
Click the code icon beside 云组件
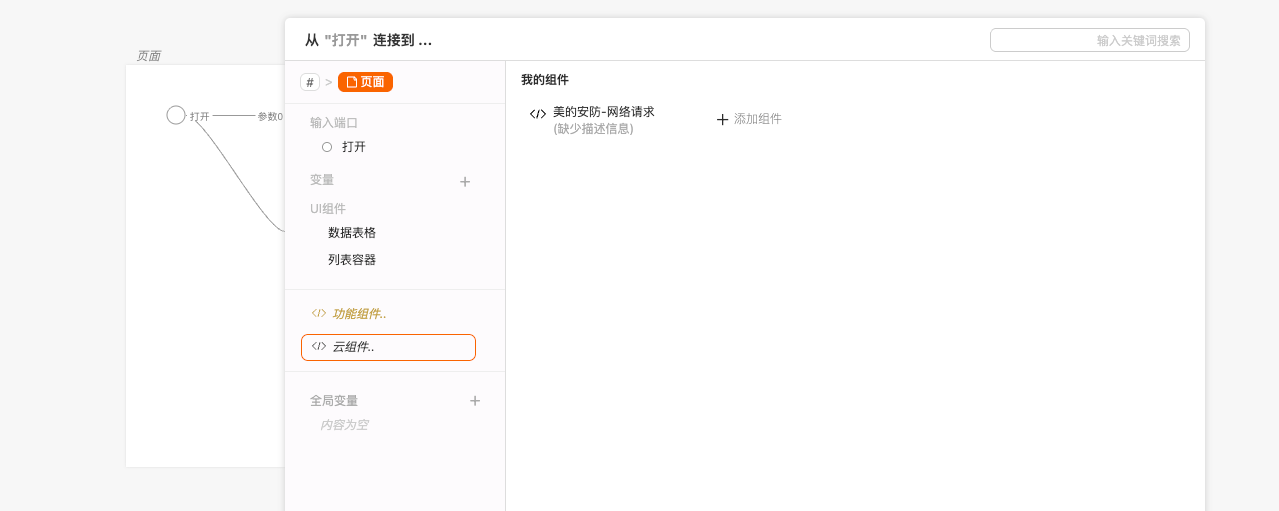(319, 346)
